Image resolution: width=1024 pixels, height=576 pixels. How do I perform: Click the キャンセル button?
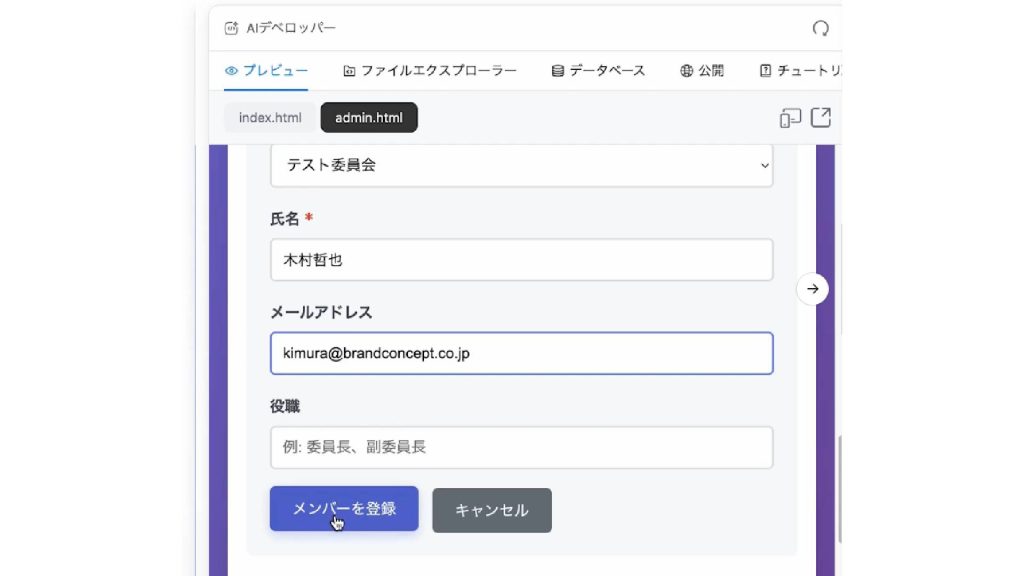click(491, 510)
